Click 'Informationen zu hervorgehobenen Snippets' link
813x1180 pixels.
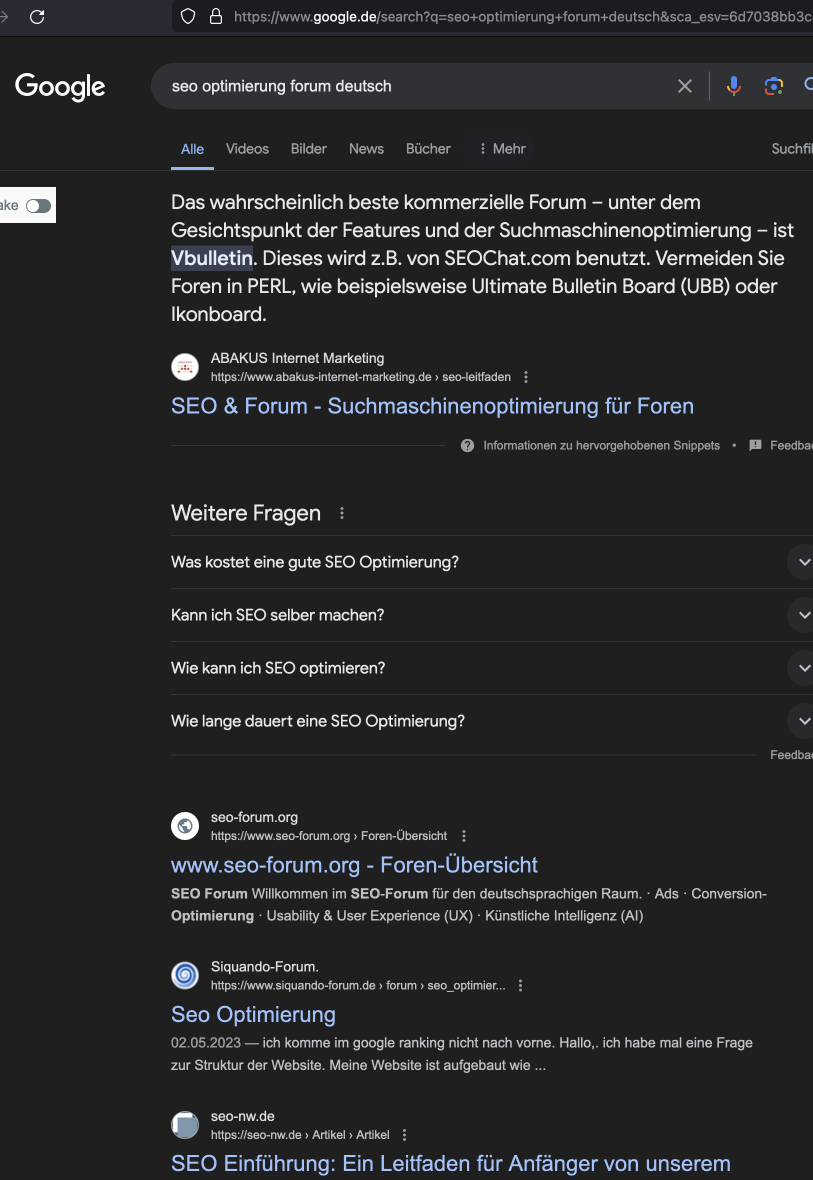click(601, 446)
